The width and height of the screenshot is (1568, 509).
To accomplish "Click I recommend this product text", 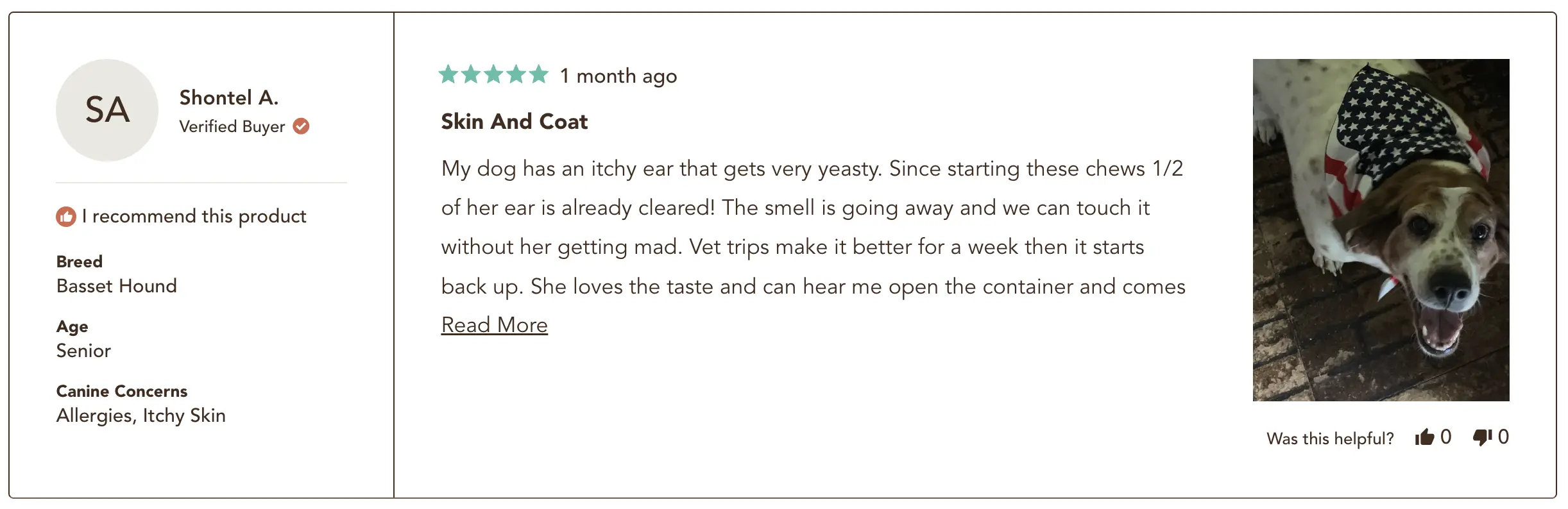I will pos(194,217).
